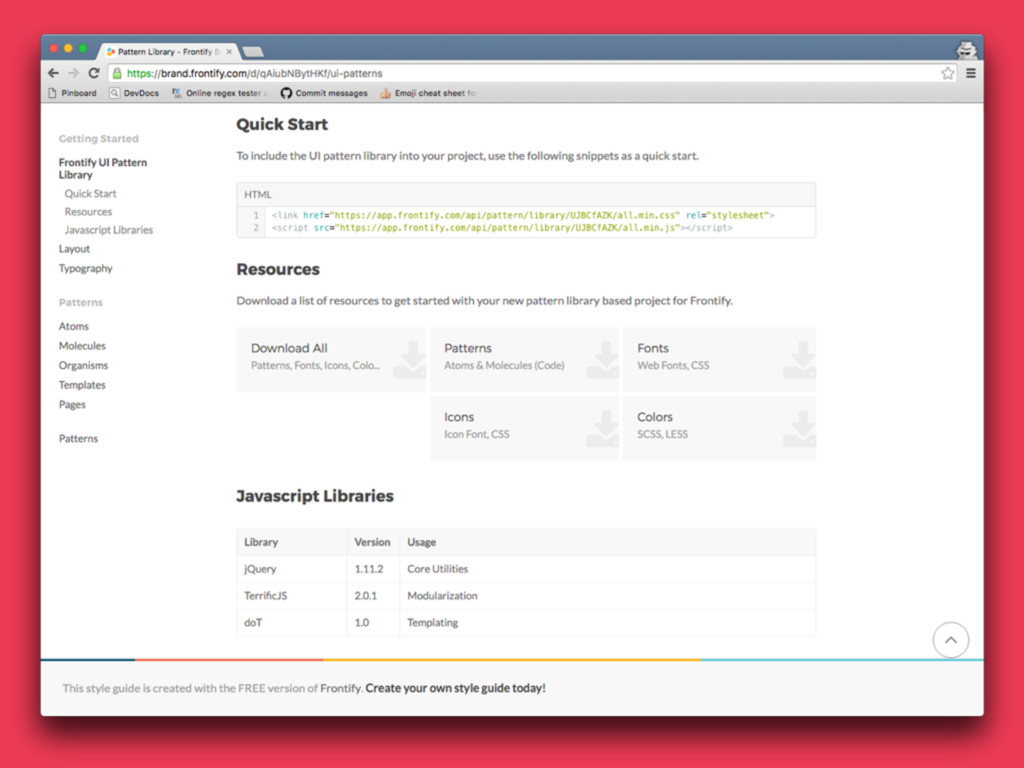
Task: Bookmark page with the star icon
Action: click(948, 73)
